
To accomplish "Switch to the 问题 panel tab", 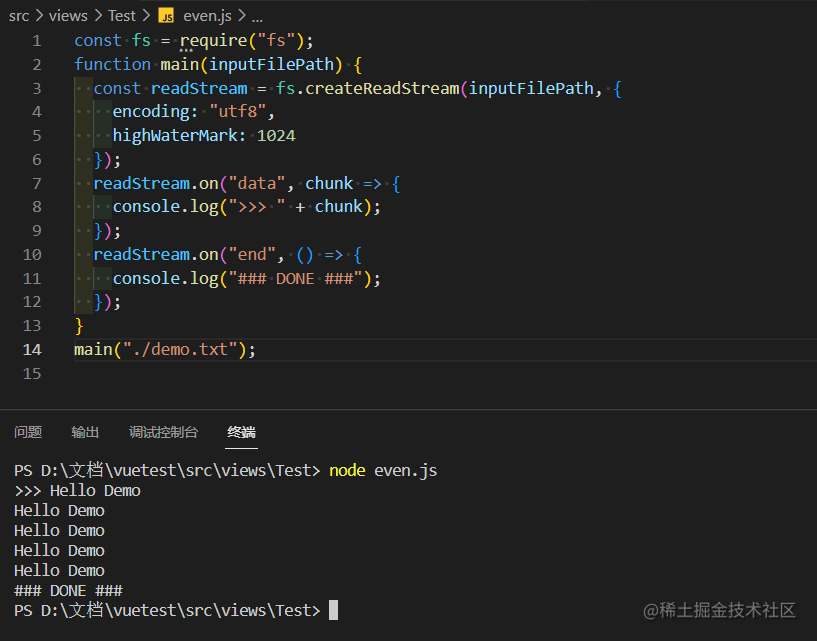I will (x=28, y=432).
